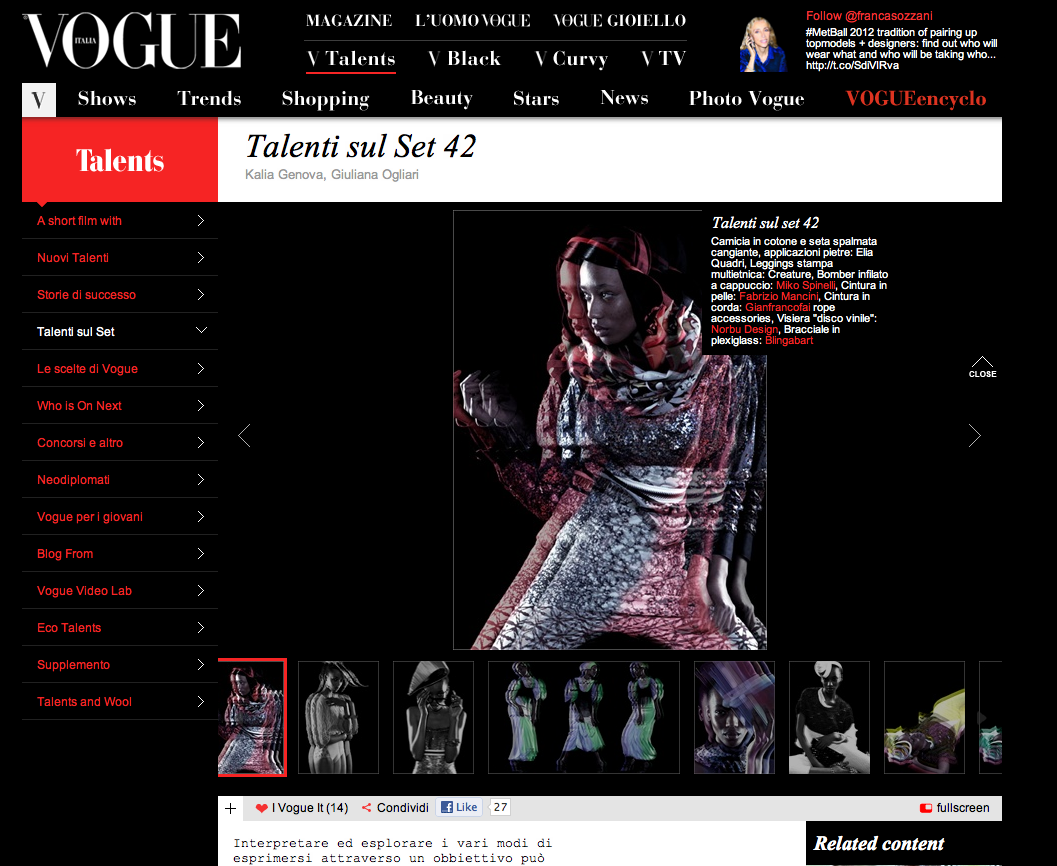Open the Photo Vogue menu
Viewport: 1057px width, 866px height.
pyautogui.click(x=746, y=100)
